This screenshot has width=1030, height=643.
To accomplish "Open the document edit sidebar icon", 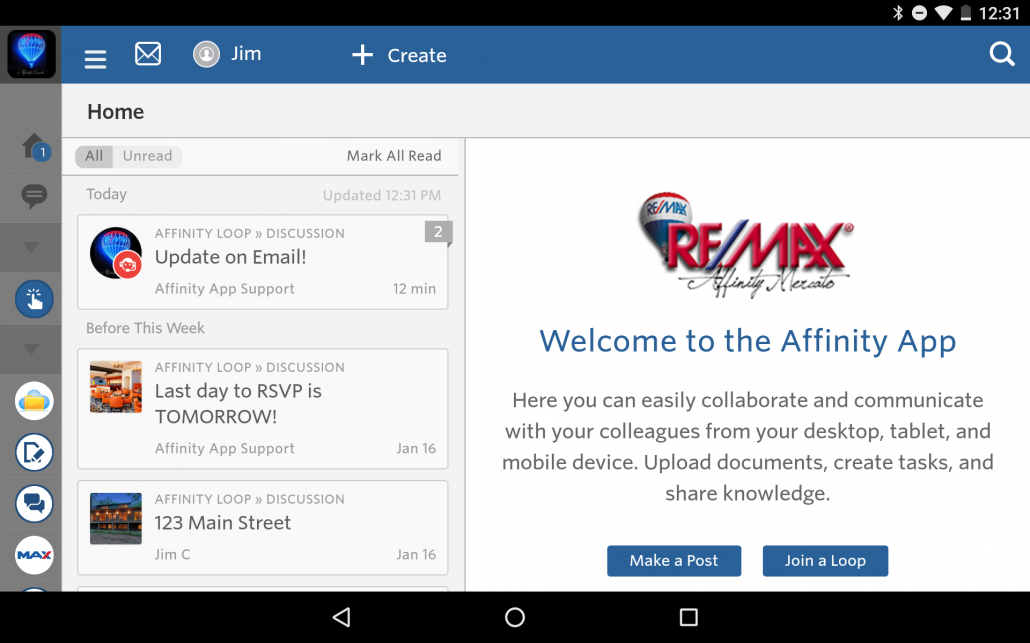I will [34, 452].
